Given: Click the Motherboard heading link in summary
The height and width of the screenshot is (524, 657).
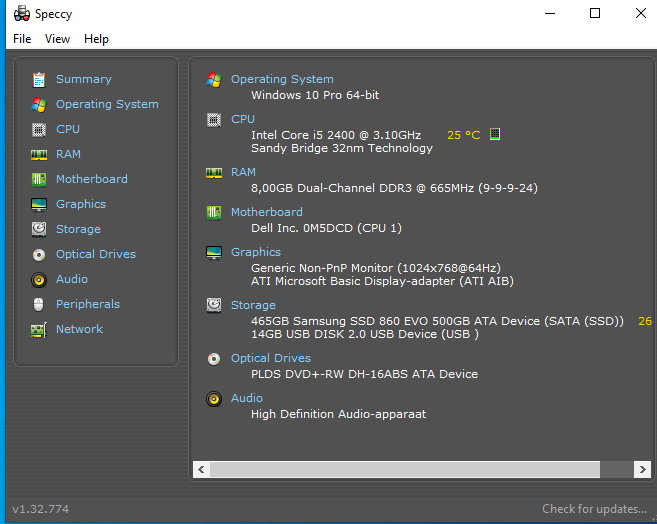Looking at the screenshot, I should click(267, 212).
